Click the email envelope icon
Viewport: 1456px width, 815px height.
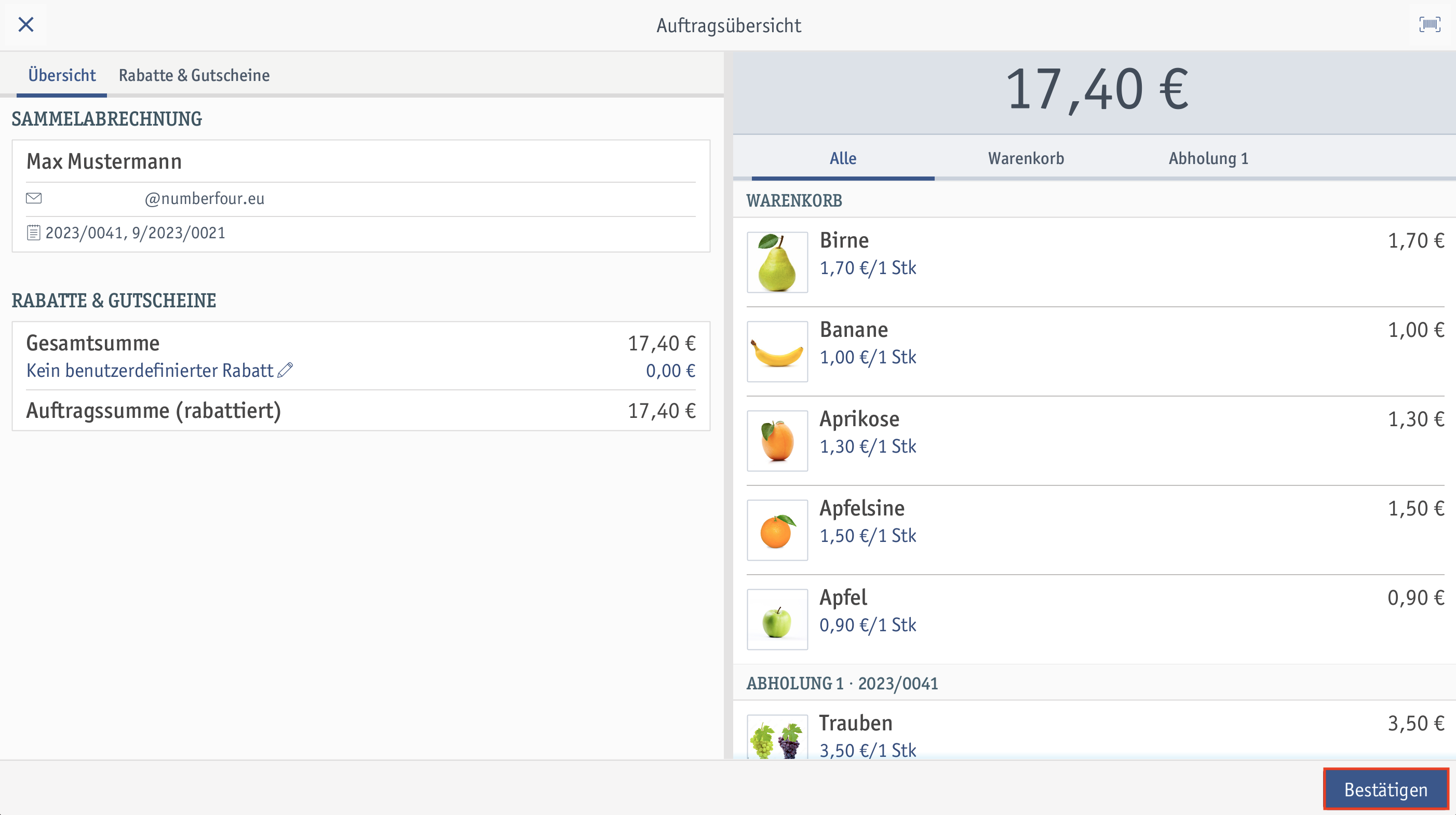34,198
